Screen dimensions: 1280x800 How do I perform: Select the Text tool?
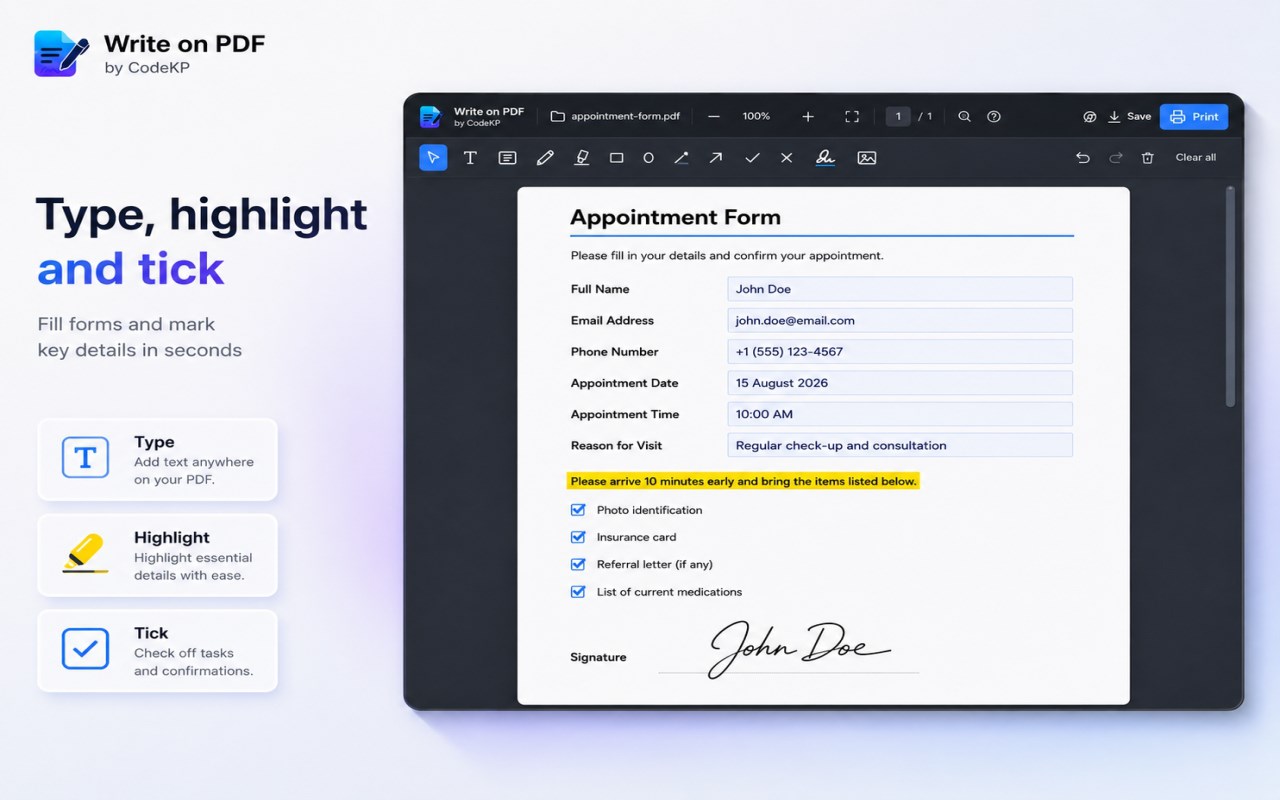pyautogui.click(x=470, y=158)
